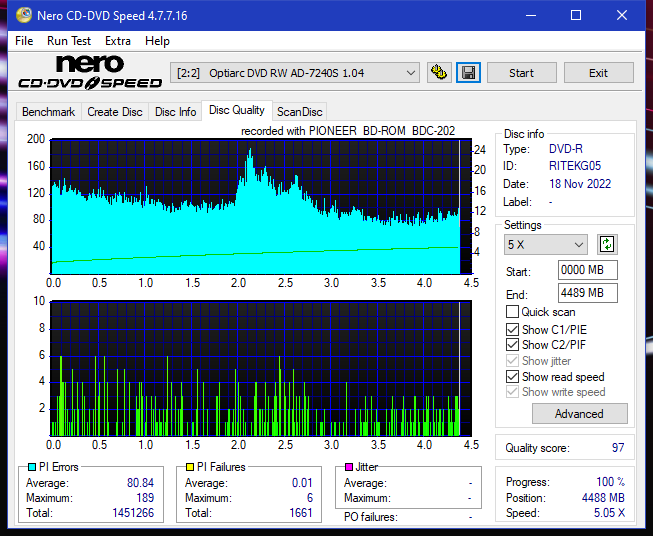Screen dimensions: 653x536
Task: Click the refresh speed settings icon
Action: click(x=607, y=244)
